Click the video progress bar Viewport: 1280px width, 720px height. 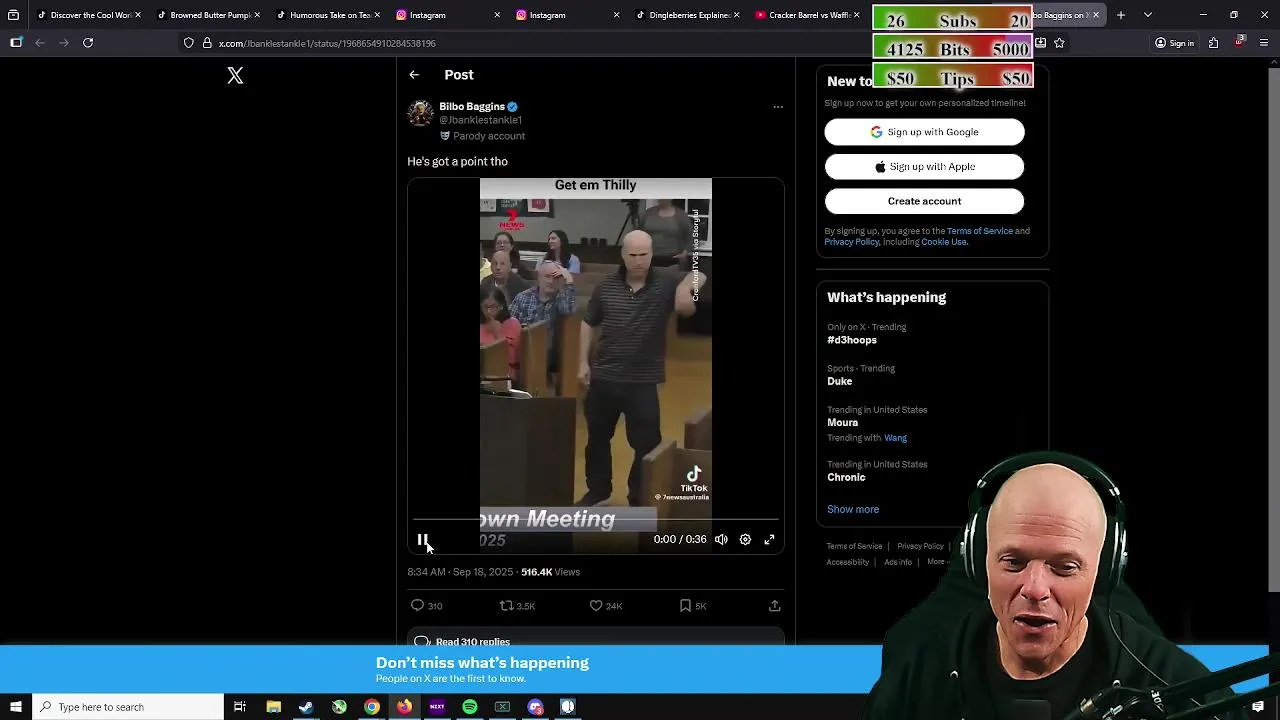[x=596, y=520]
